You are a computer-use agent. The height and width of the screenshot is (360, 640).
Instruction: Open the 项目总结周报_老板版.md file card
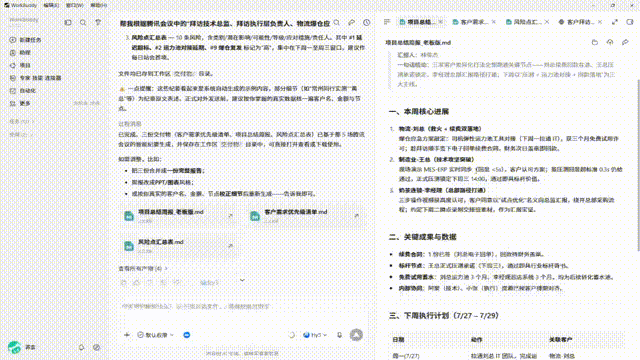click(179, 216)
